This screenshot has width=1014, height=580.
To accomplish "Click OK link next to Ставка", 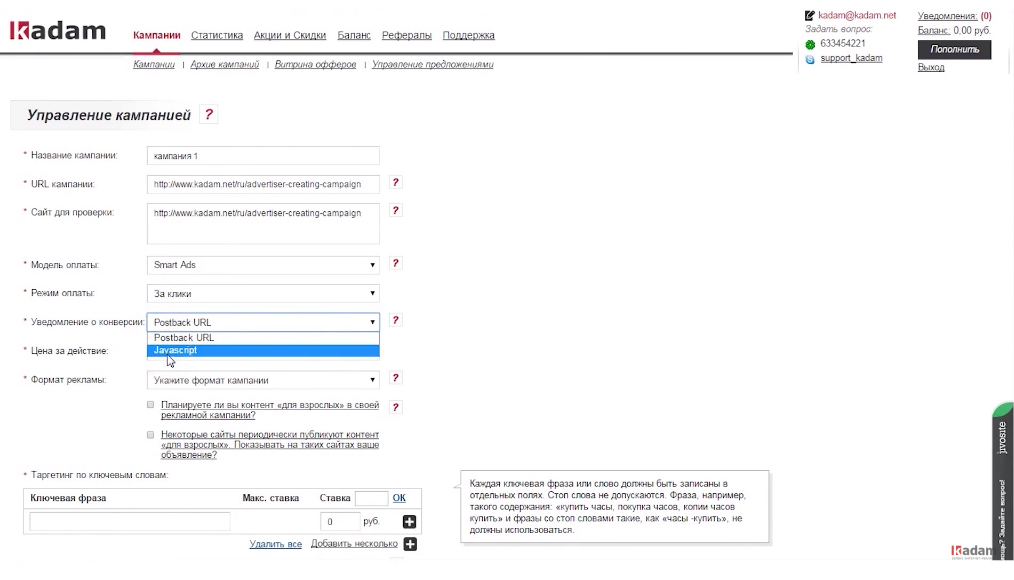I will 399,498.
